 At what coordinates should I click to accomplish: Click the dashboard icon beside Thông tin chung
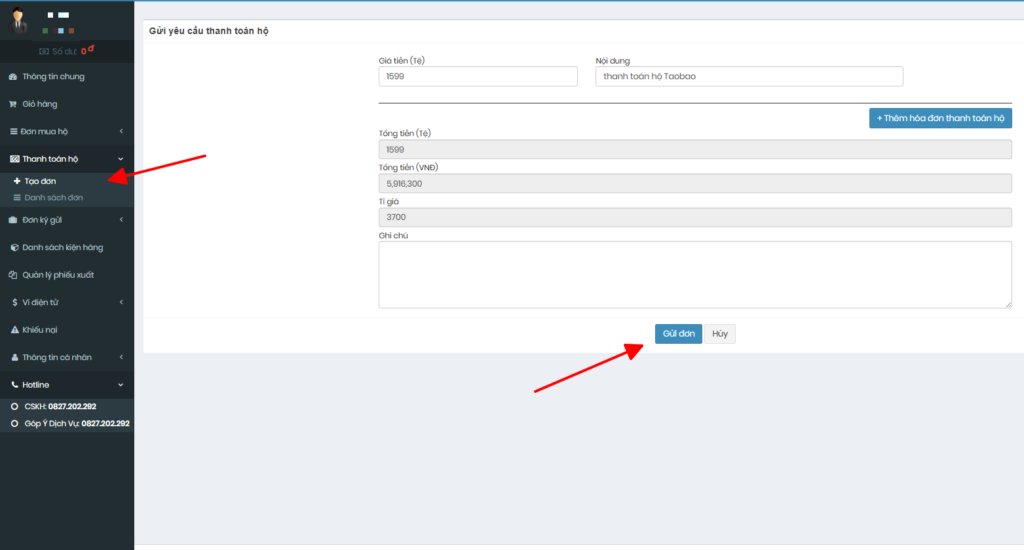[x=13, y=76]
